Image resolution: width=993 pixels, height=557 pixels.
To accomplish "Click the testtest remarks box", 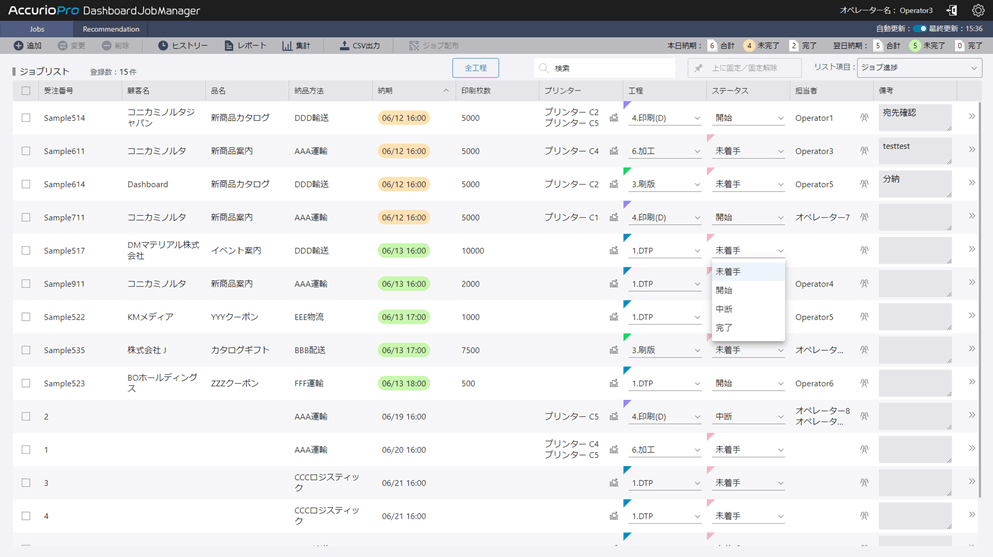I will 915,151.
